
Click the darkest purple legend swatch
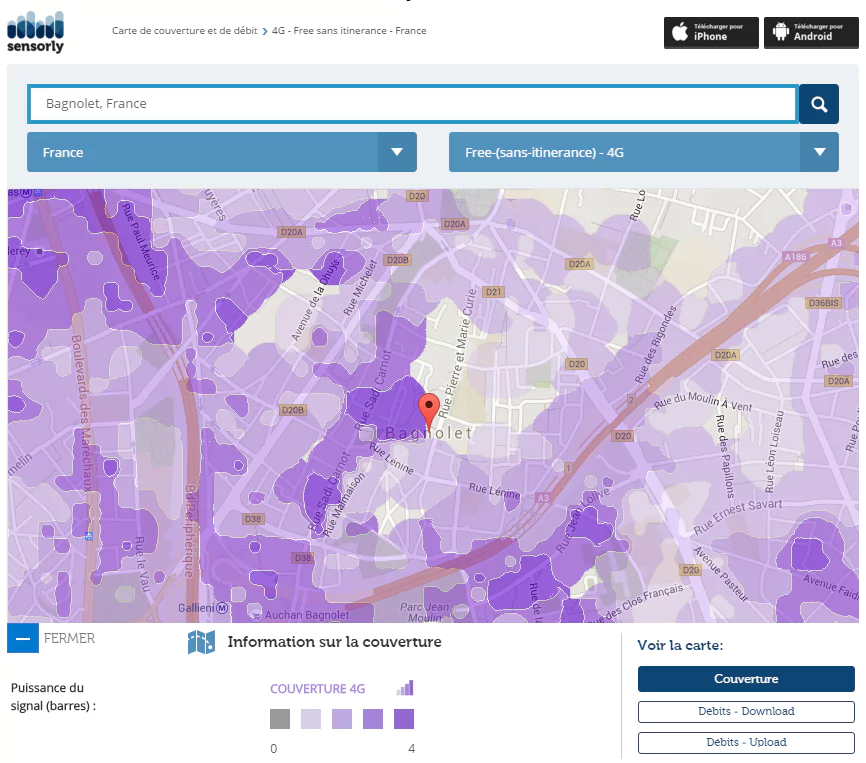404,719
